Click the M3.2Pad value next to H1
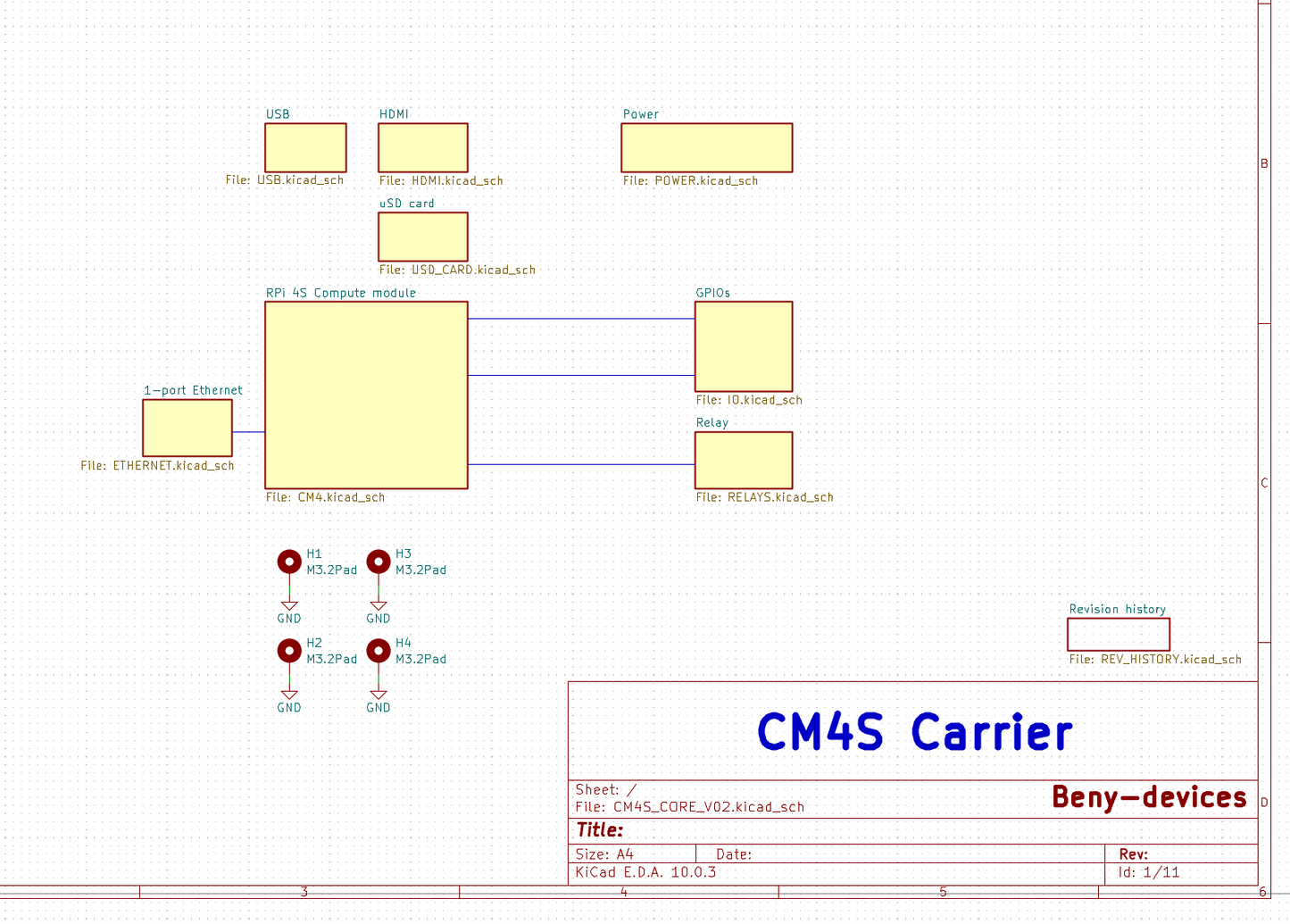The image size is (1290, 924). (332, 570)
